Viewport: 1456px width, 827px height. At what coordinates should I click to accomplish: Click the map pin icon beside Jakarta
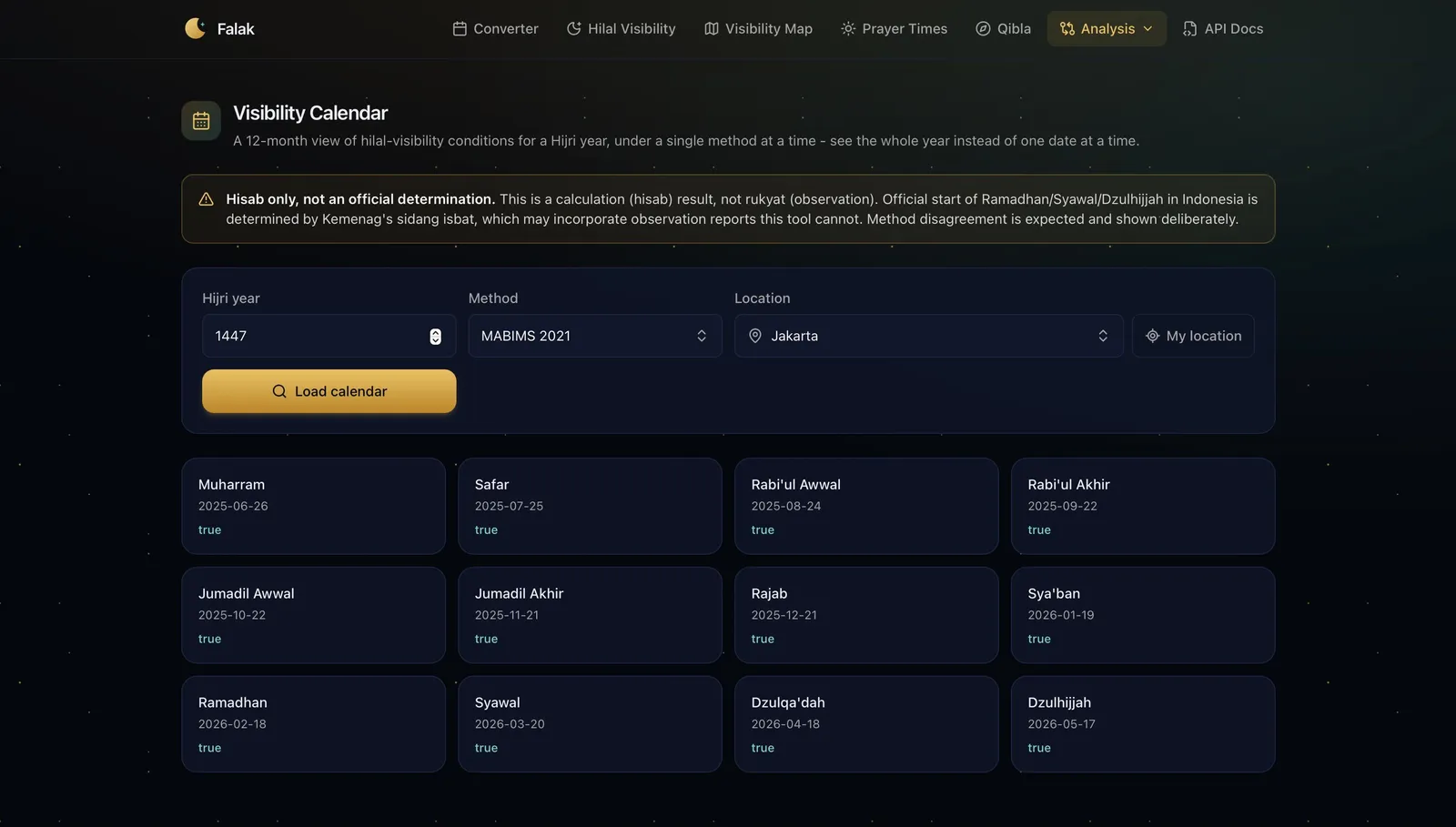coord(755,336)
